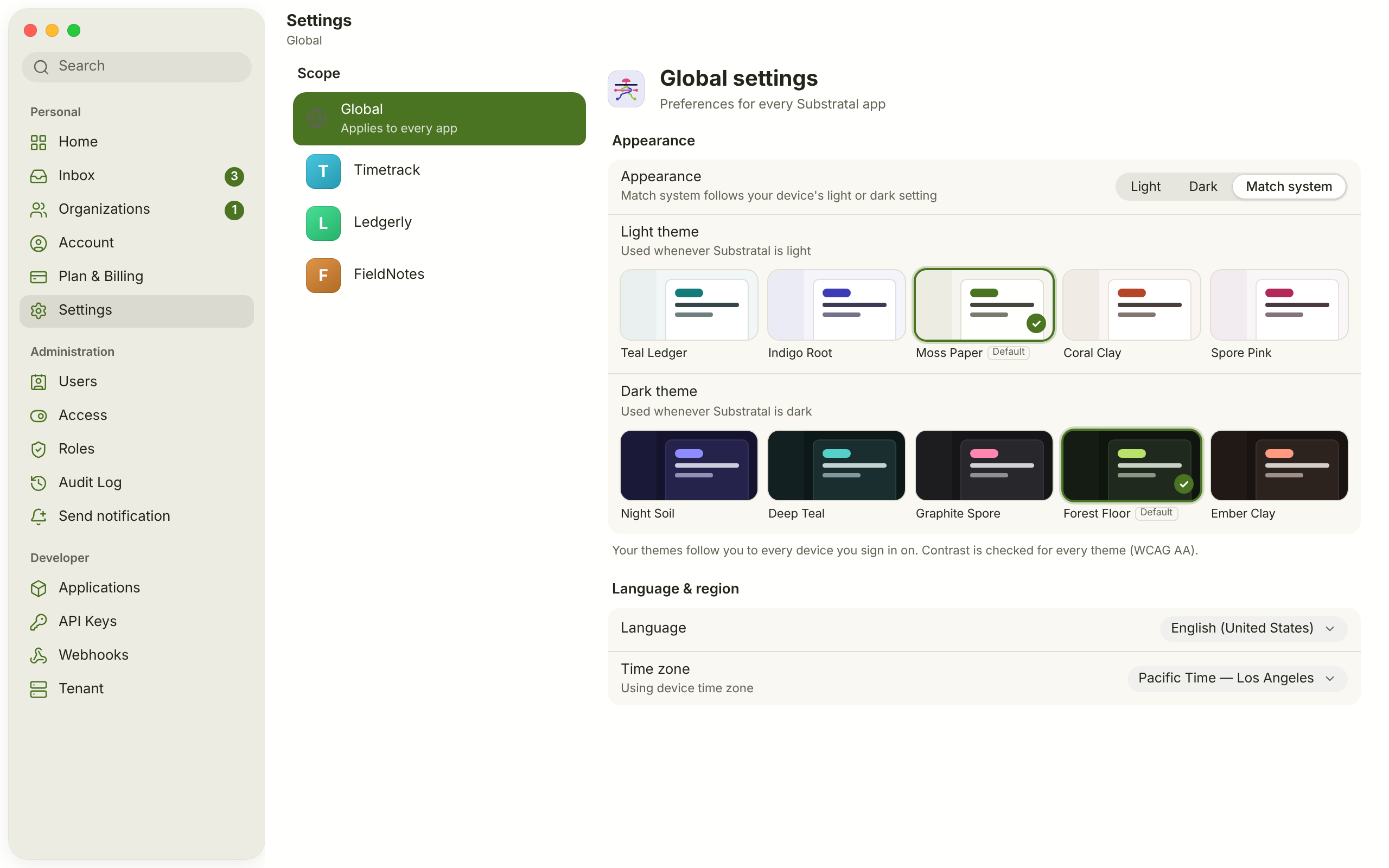Viewport: 1389px width, 868px height.
Task: Choose the Coral Clay light theme
Action: [x=1131, y=305]
